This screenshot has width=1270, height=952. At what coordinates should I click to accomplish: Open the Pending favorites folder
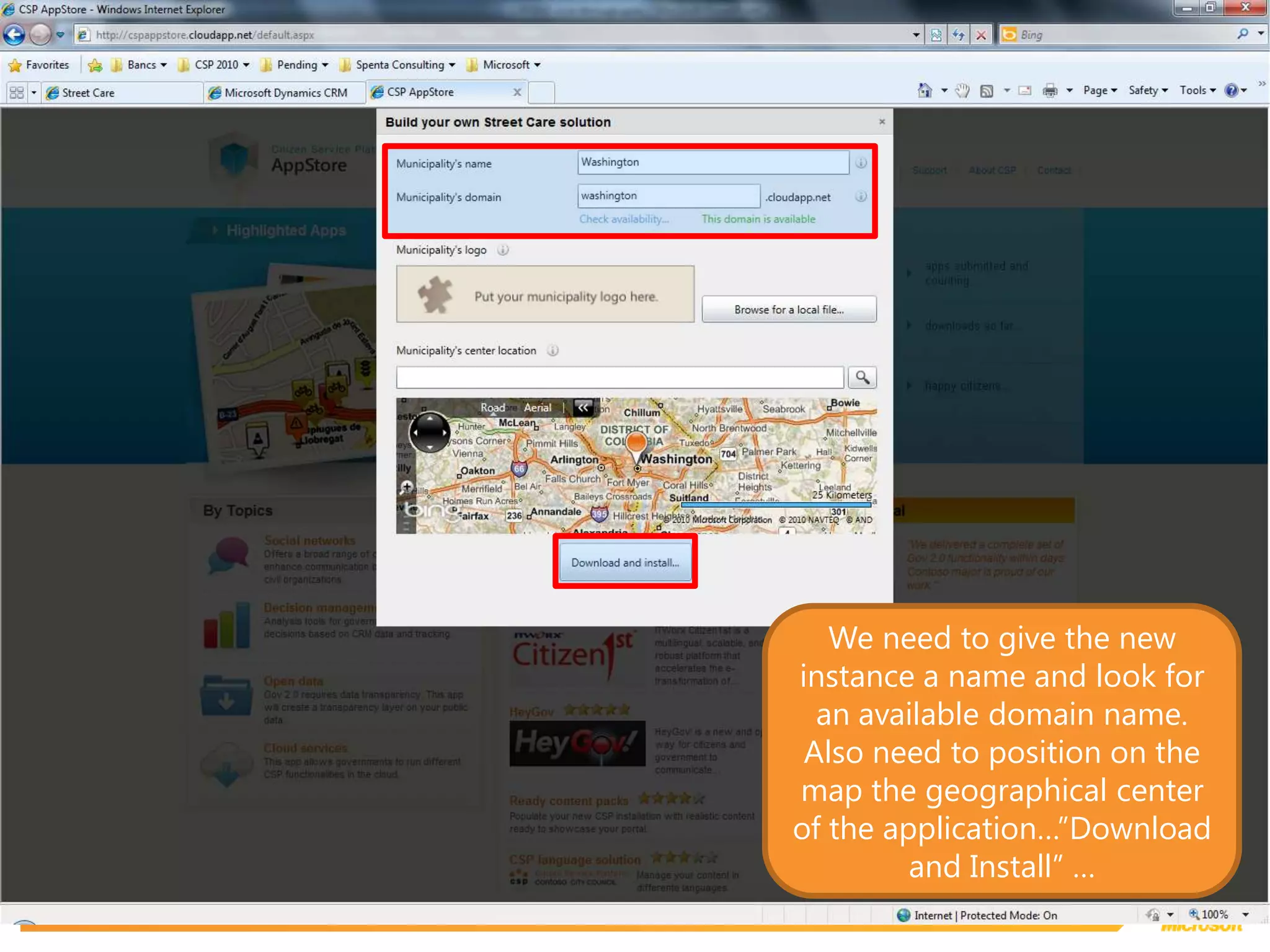[295, 65]
